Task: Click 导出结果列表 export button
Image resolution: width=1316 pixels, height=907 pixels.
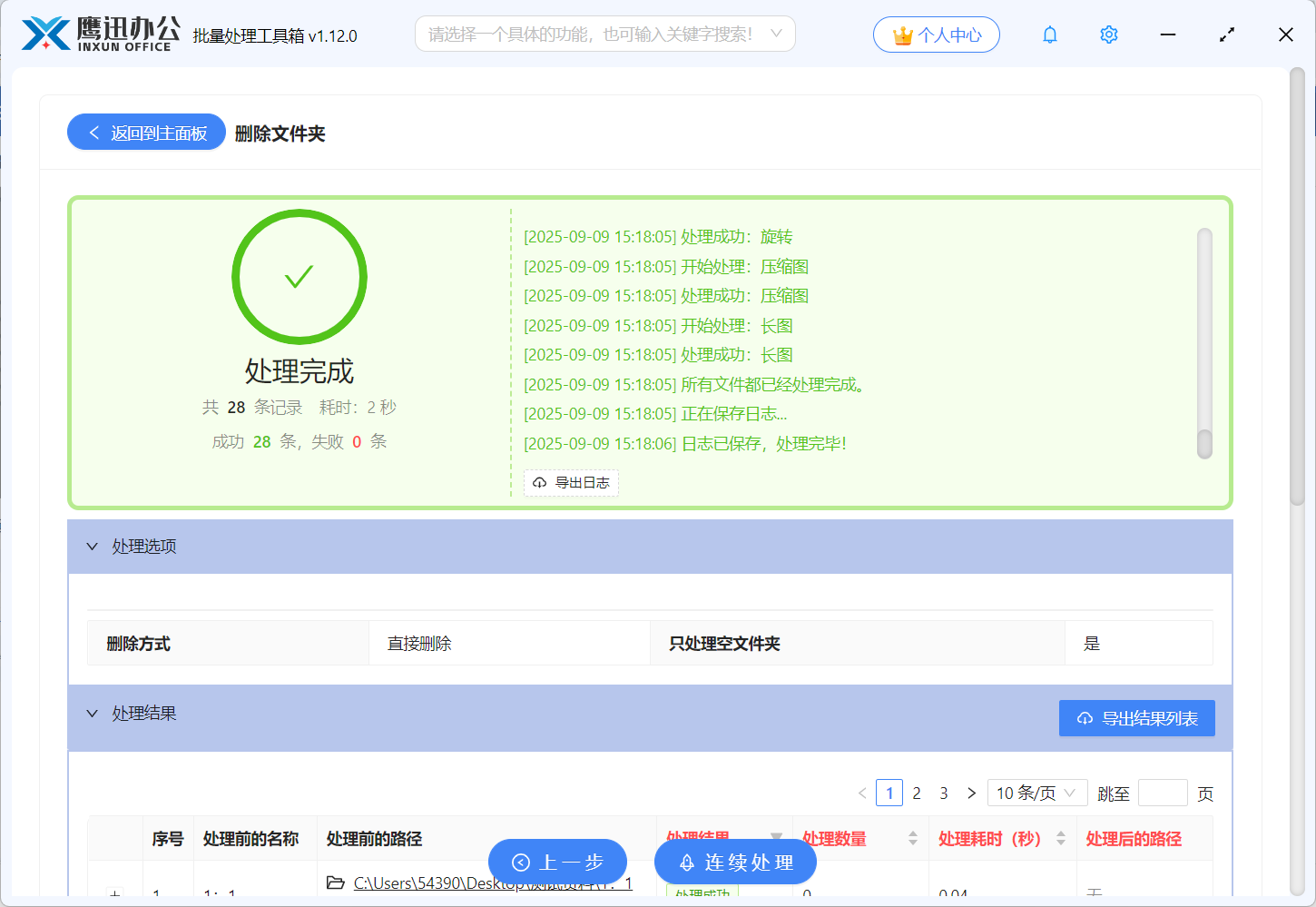Action: pyautogui.click(x=1136, y=718)
